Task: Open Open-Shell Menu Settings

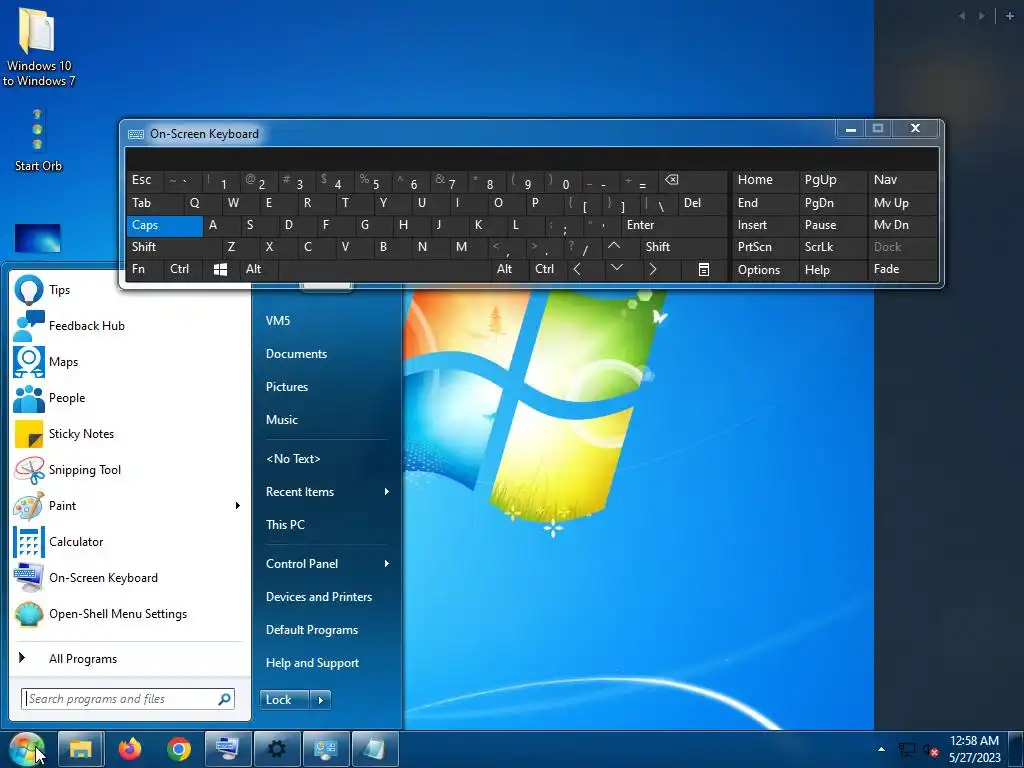Action: click(x=129, y=614)
